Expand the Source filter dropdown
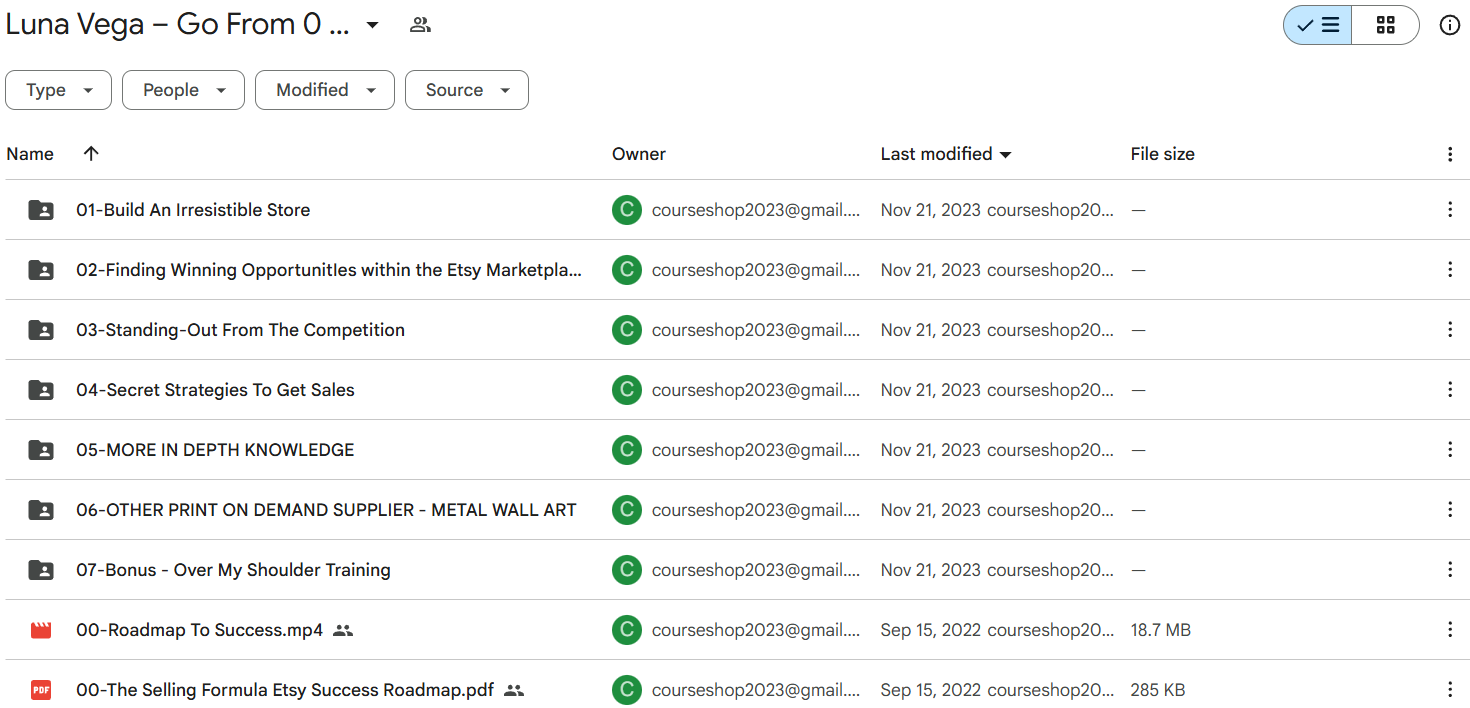This screenshot has width=1470, height=708. point(467,90)
